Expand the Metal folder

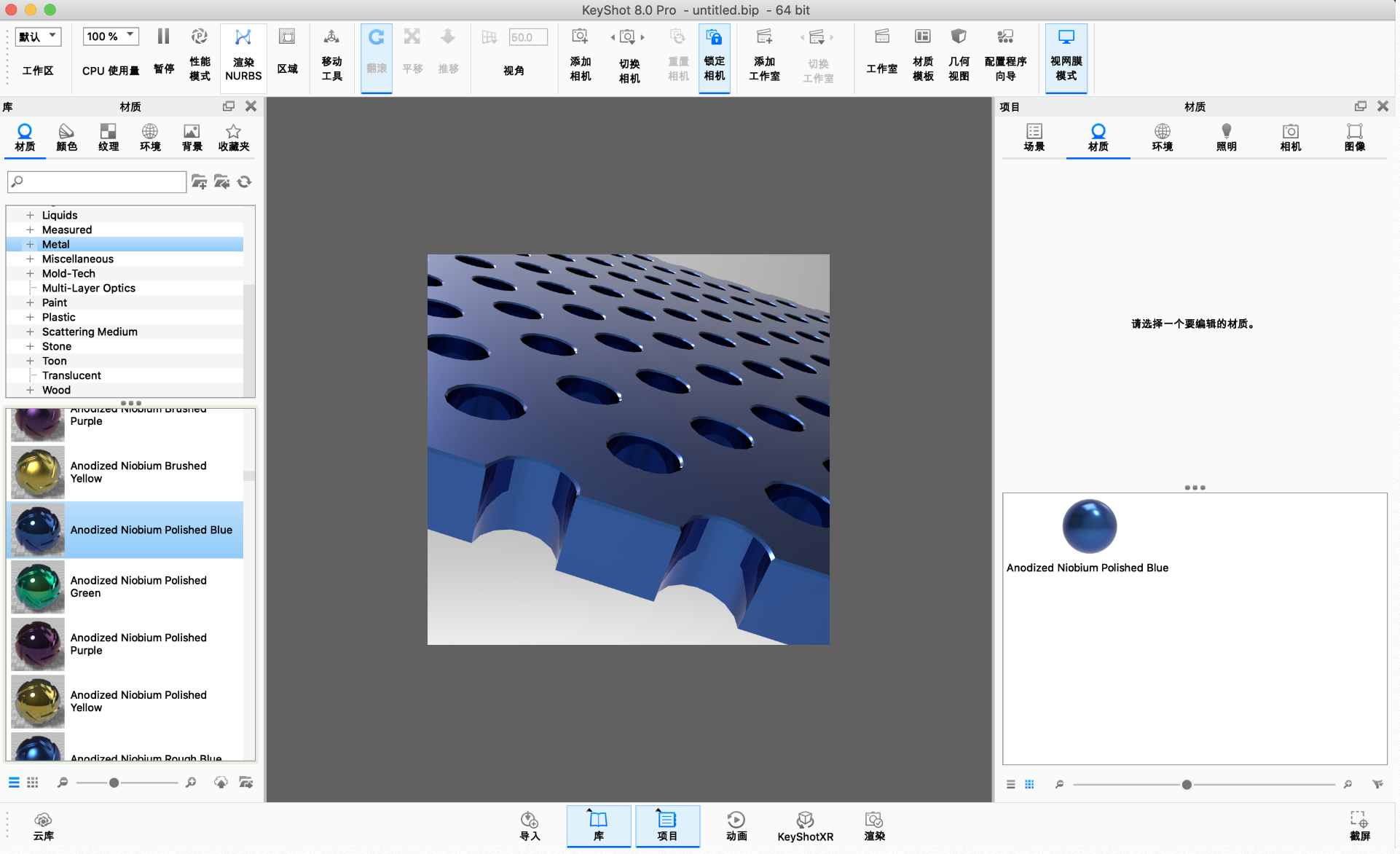[x=30, y=245]
